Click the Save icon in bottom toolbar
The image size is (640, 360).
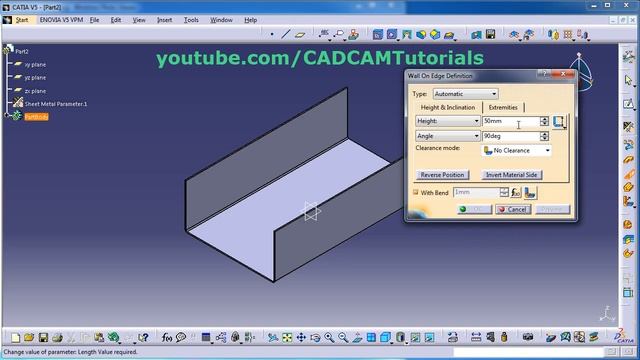coord(43,338)
